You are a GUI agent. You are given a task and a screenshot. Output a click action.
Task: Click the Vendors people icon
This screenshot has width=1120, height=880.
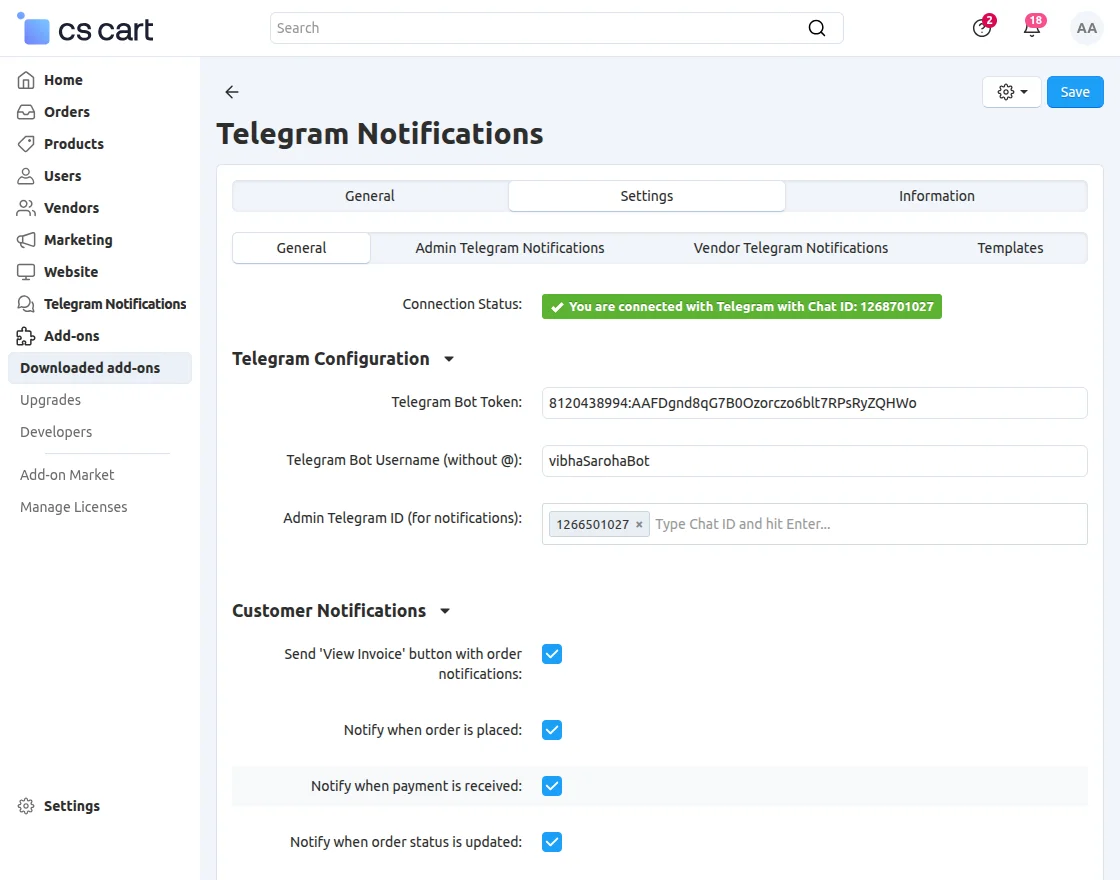coord(26,208)
